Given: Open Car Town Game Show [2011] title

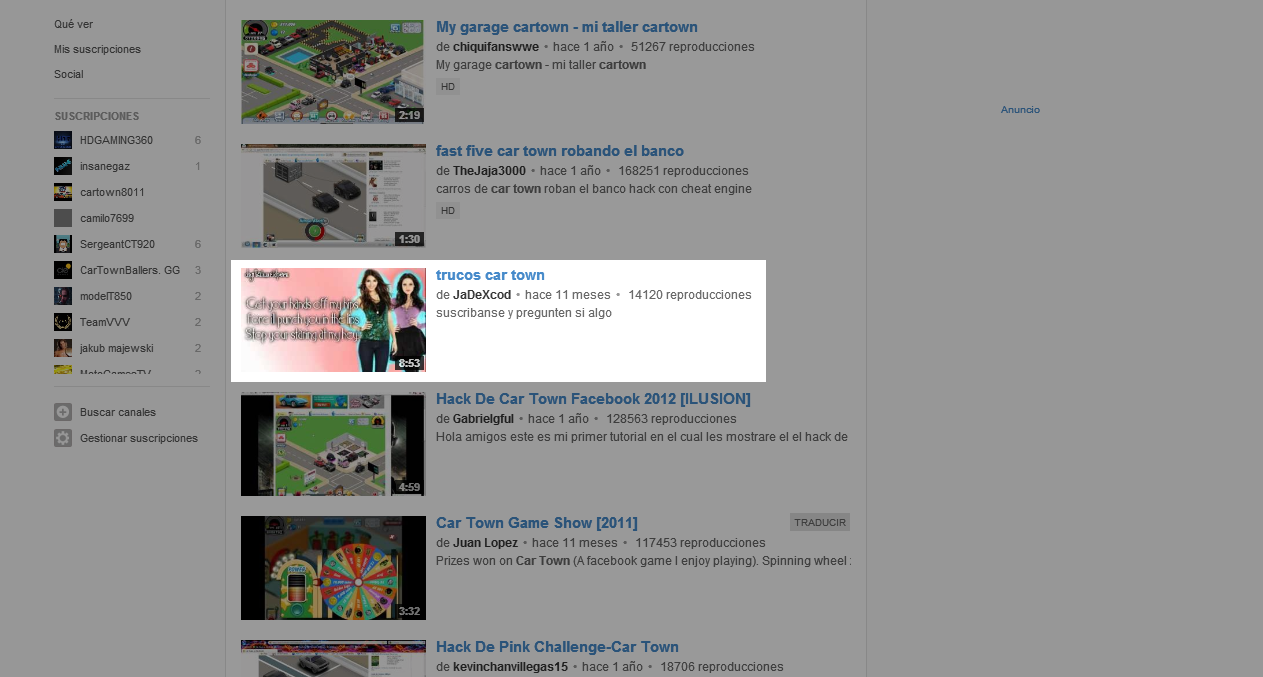Looking at the screenshot, I should tap(537, 523).
